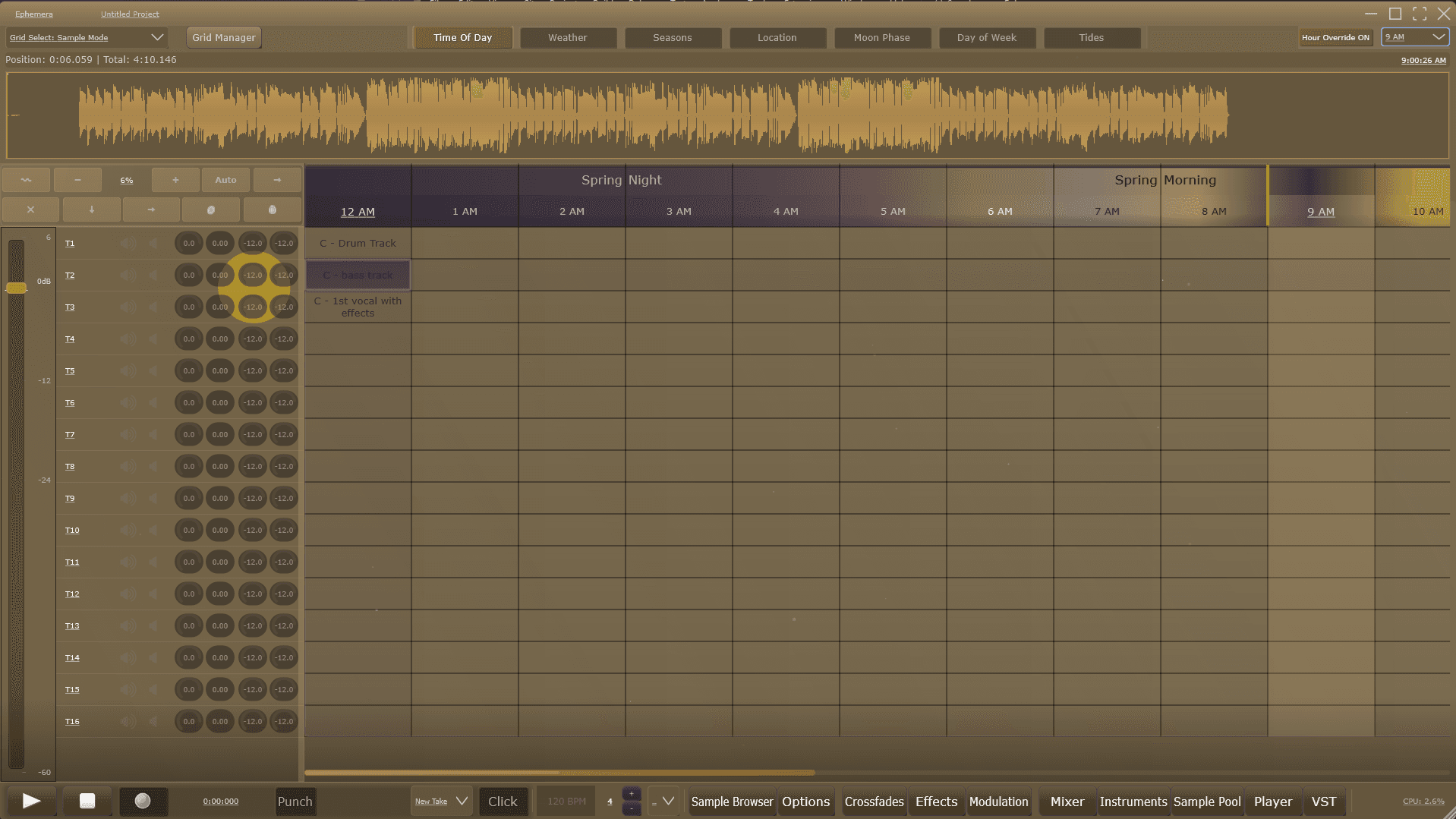
Task: Switch to the Moon Phase tab
Action: (881, 37)
